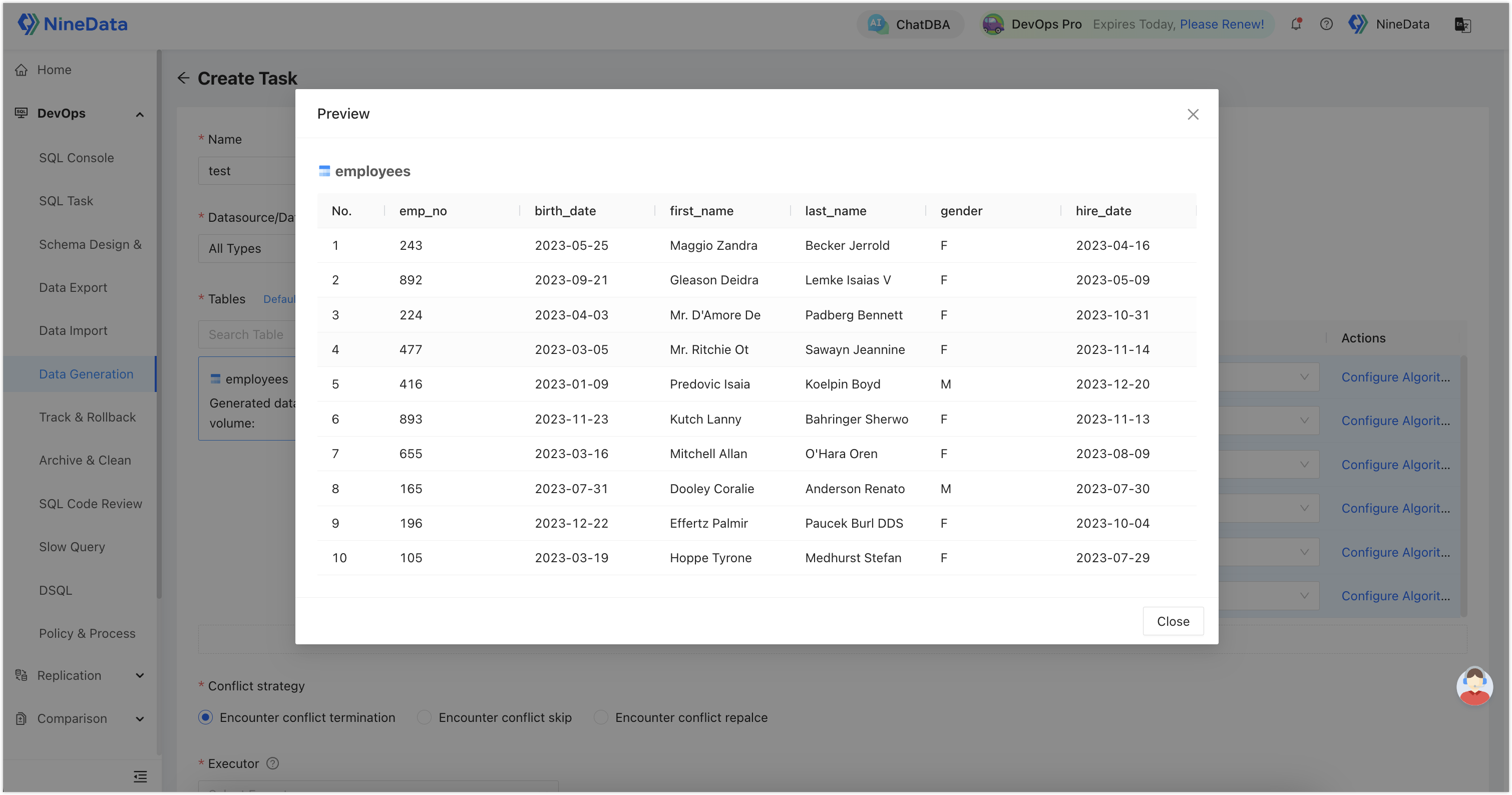Screen dimensions: 1512x795
Task: Go back using the Create Task arrow
Action: point(183,78)
